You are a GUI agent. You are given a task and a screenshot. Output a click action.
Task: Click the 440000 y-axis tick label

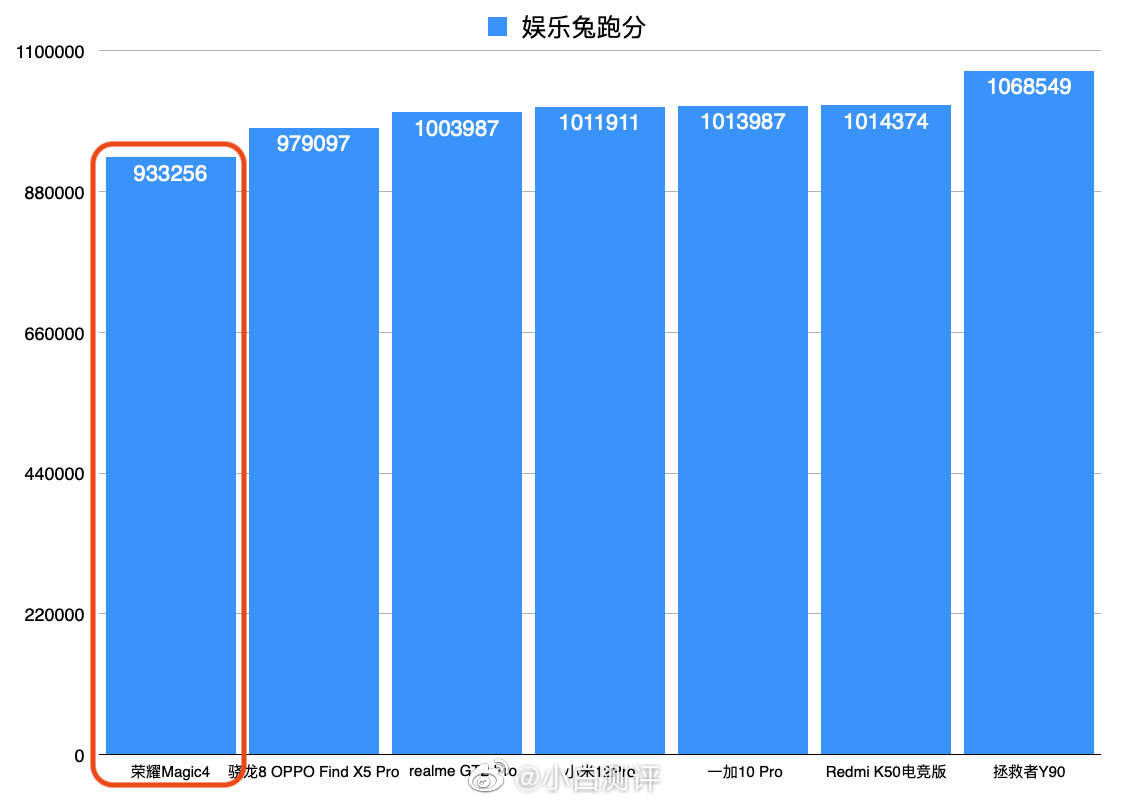pyautogui.click(x=54, y=474)
